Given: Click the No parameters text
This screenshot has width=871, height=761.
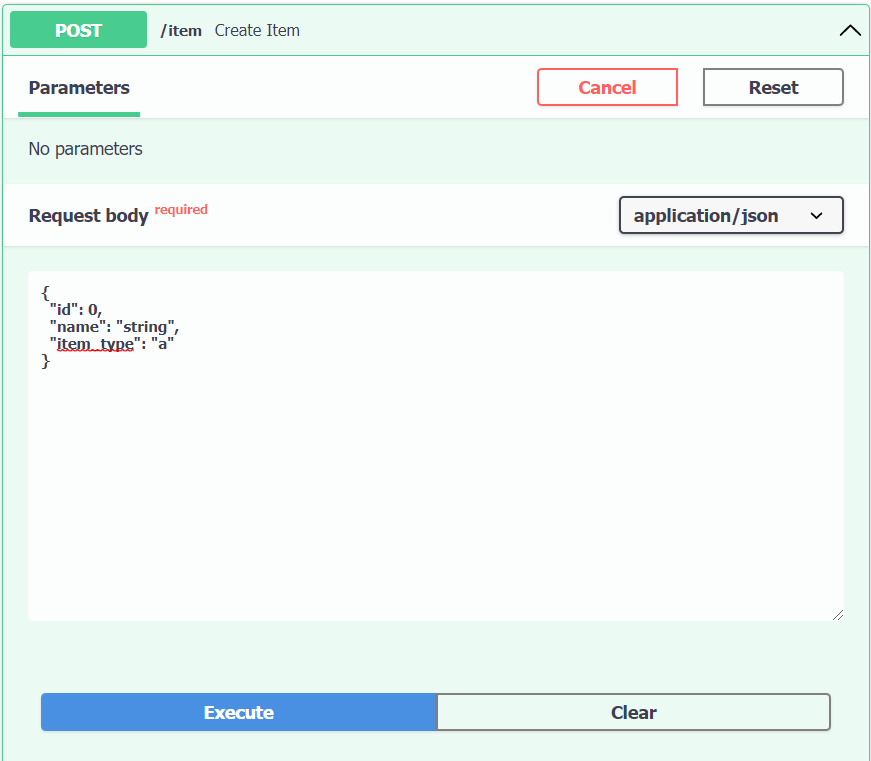Looking at the screenshot, I should tap(85, 149).
